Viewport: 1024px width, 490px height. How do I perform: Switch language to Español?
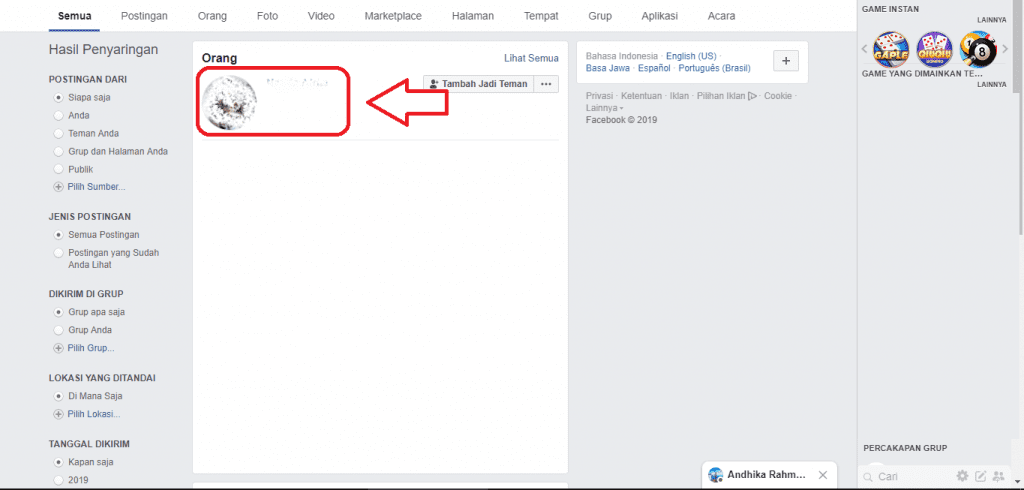(x=654, y=68)
